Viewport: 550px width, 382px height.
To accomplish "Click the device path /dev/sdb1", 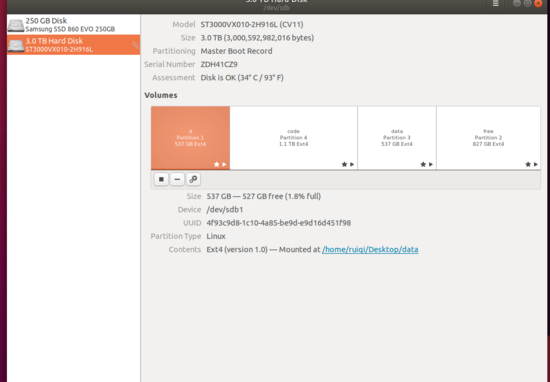I will (x=225, y=210).
